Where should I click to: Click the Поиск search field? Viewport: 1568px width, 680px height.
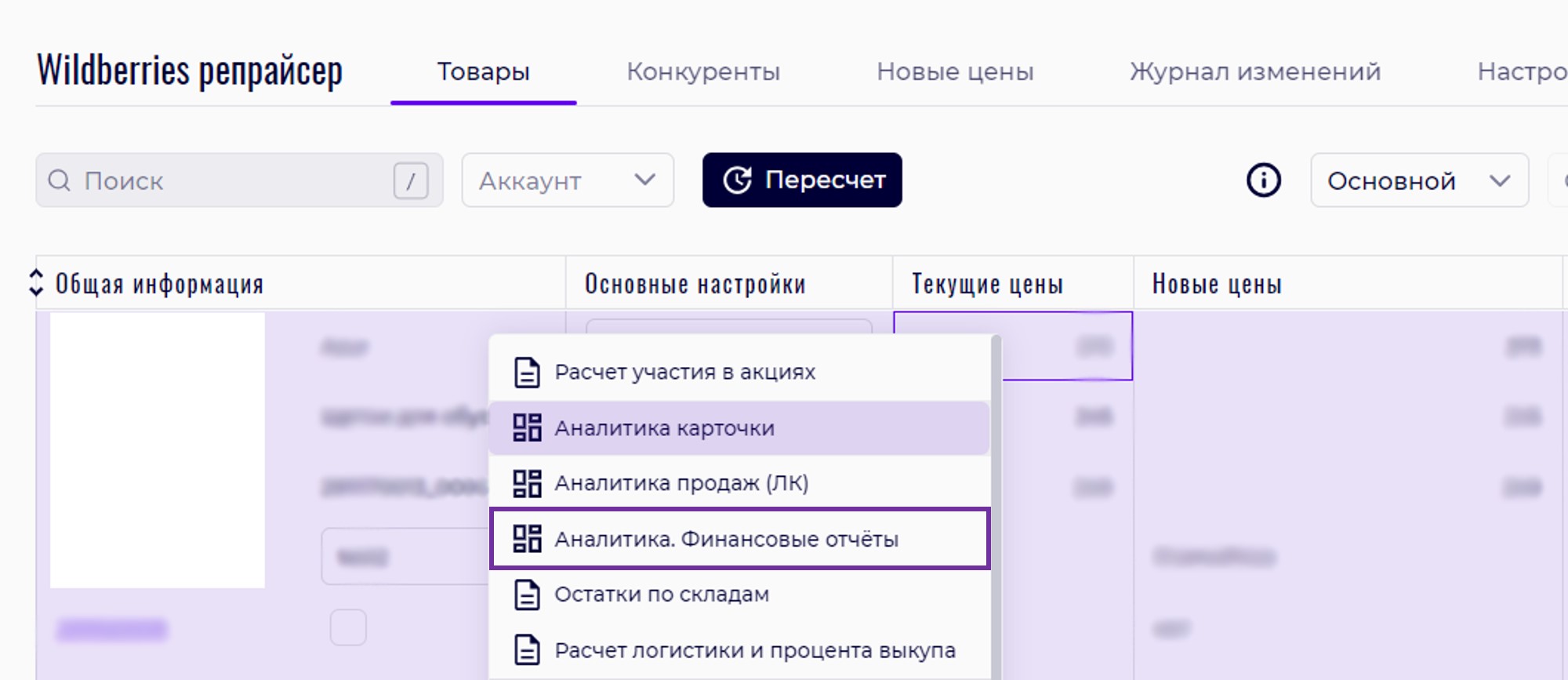click(235, 180)
